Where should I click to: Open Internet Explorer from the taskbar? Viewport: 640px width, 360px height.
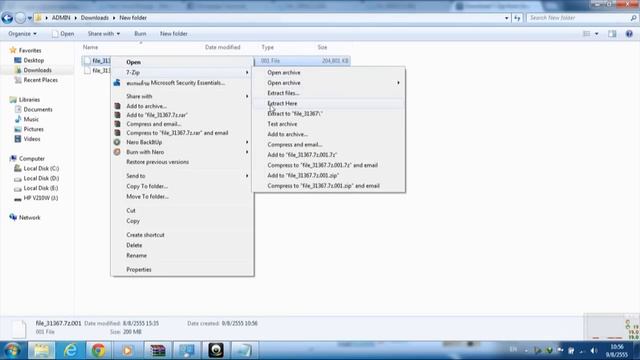click(70, 350)
